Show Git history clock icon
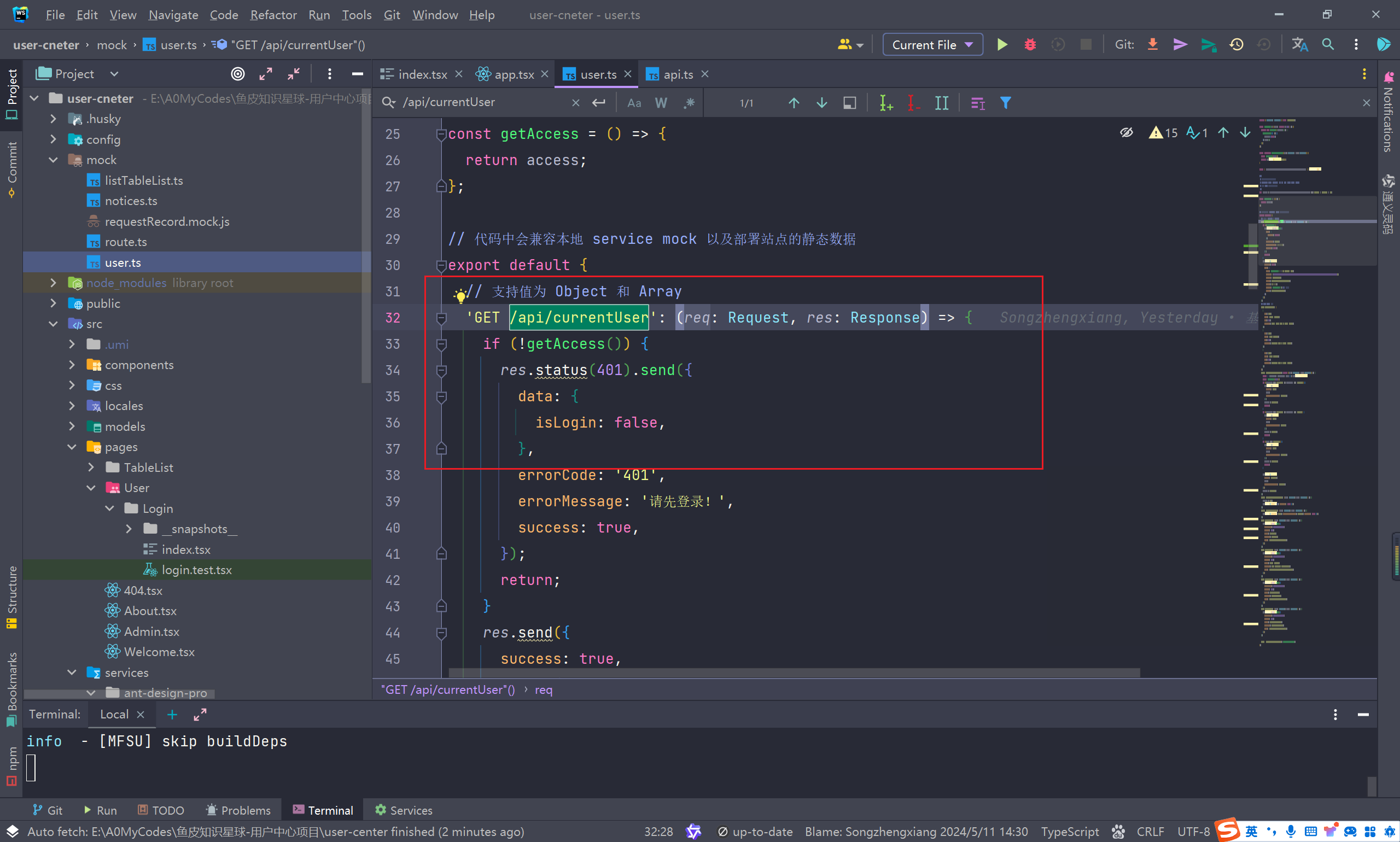 tap(1236, 44)
